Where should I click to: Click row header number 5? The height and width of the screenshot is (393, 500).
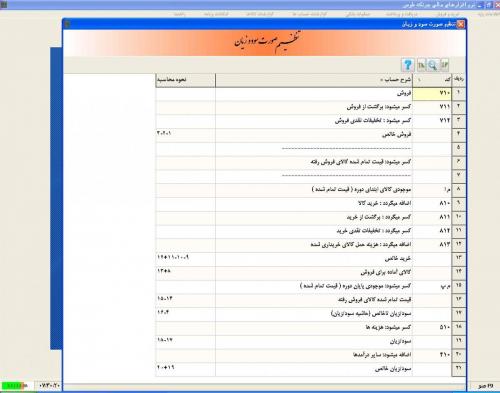pyautogui.click(x=459, y=148)
